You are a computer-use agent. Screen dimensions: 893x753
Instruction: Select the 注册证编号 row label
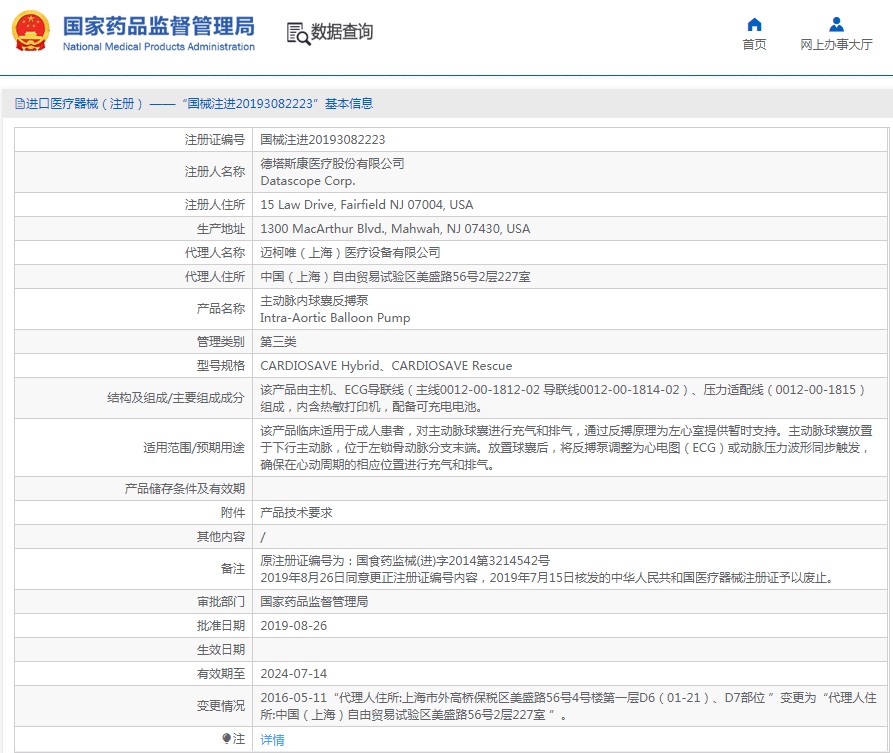coord(215,140)
